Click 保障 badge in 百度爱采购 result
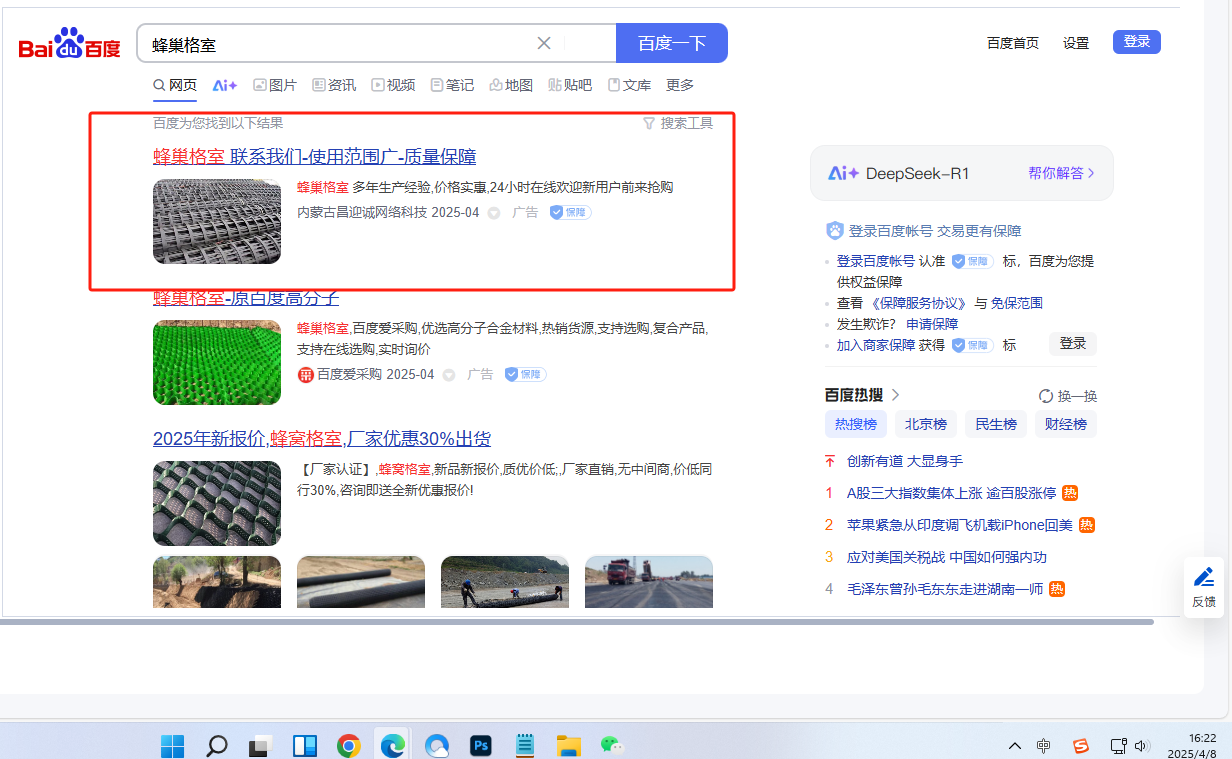This screenshot has width=1232, height=759. tap(525, 374)
